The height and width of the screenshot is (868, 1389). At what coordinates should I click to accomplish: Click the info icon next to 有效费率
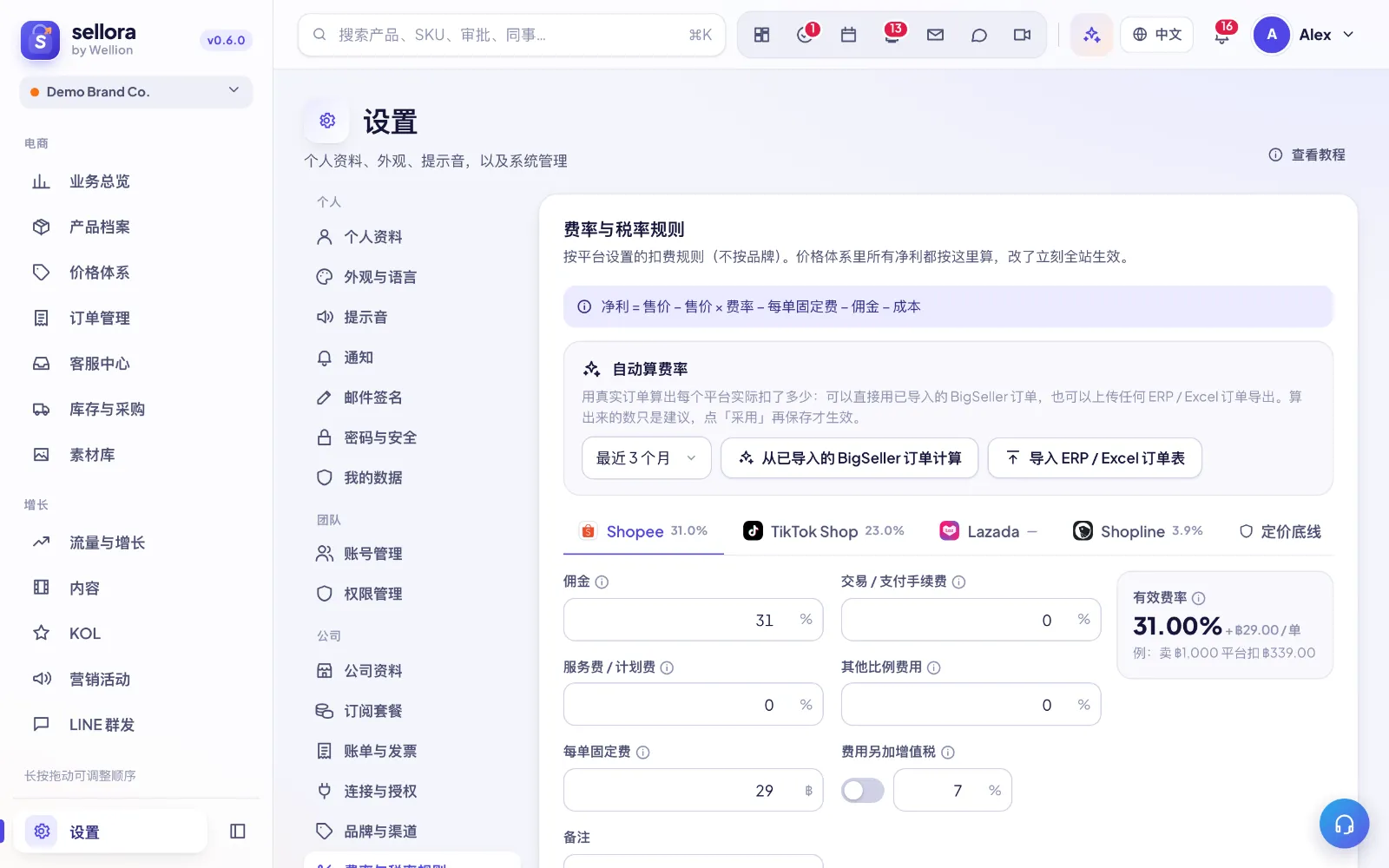click(x=1199, y=598)
